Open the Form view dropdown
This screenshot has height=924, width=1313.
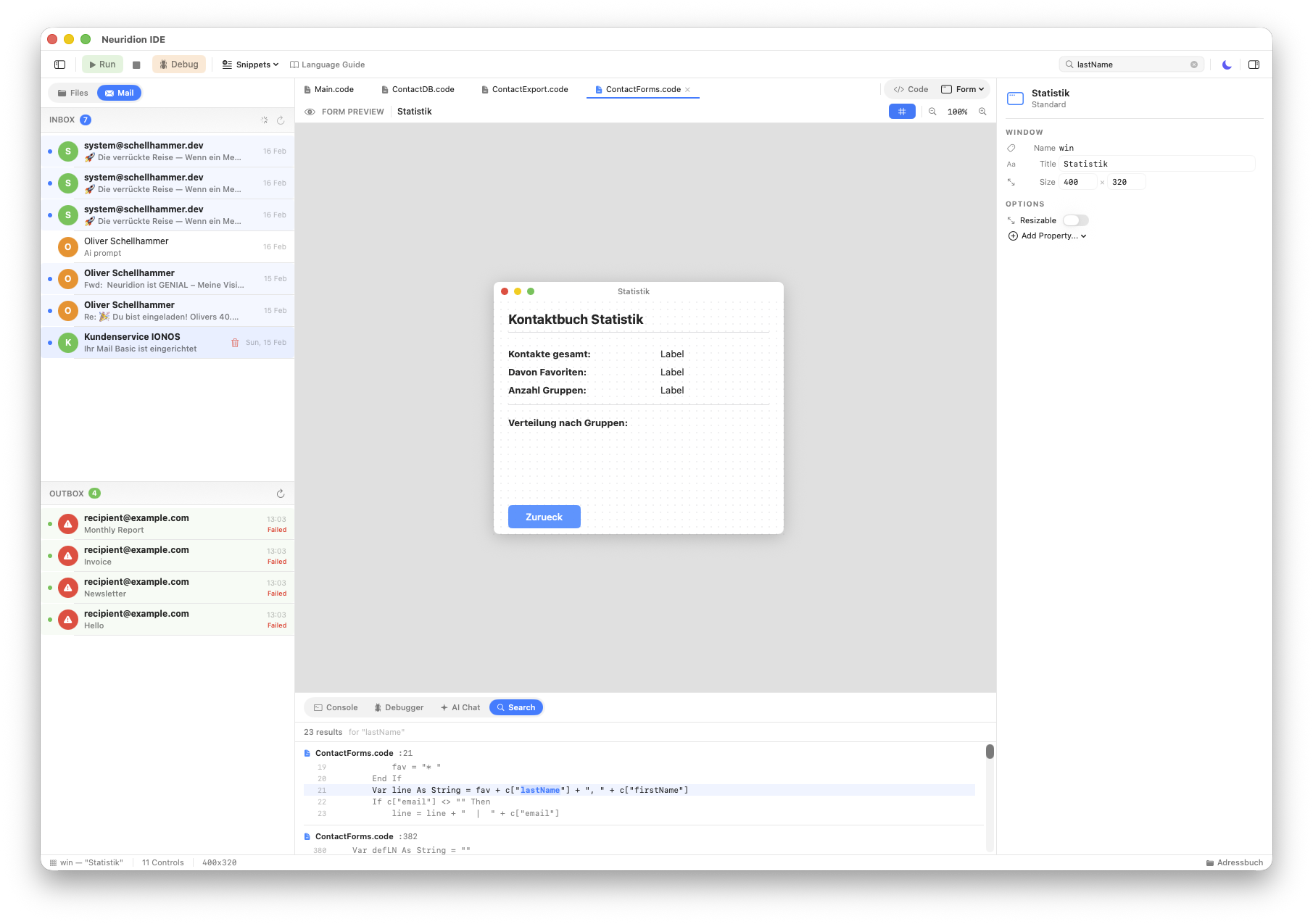tap(964, 88)
